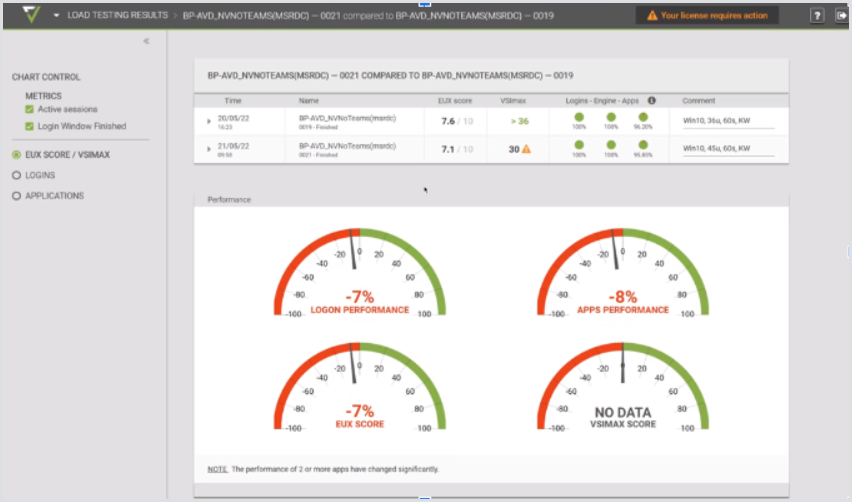Collapse the sidebar with double-chevron icon
Screen dimensions: 852x502
[146, 41]
